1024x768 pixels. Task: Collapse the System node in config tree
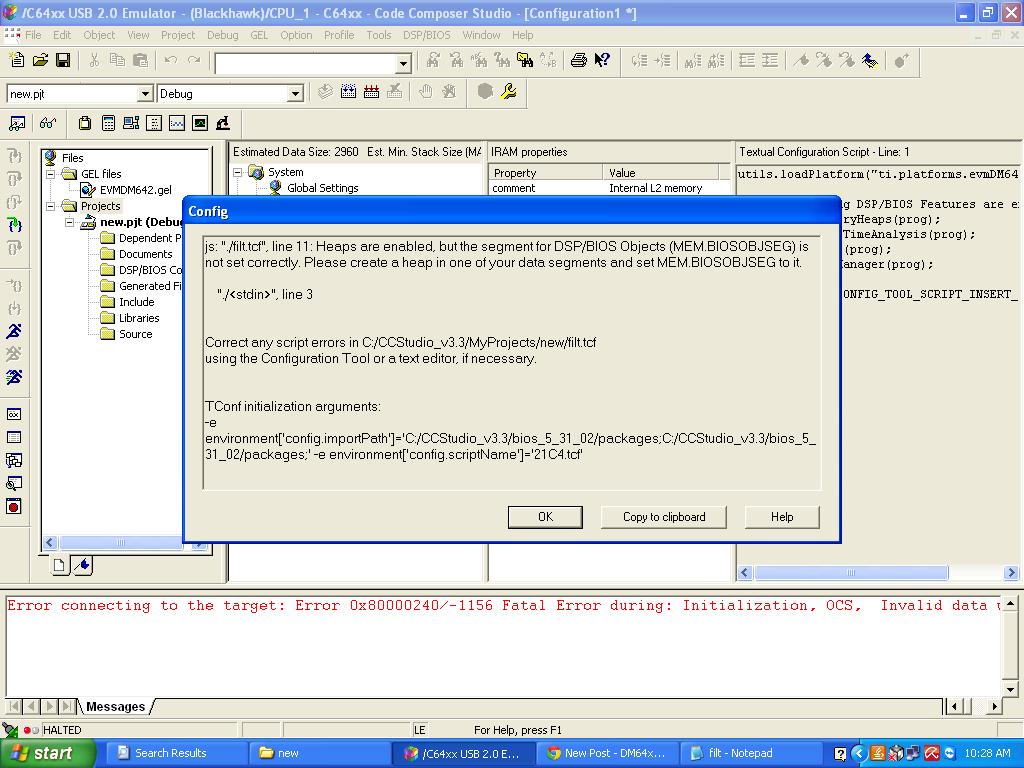point(238,172)
